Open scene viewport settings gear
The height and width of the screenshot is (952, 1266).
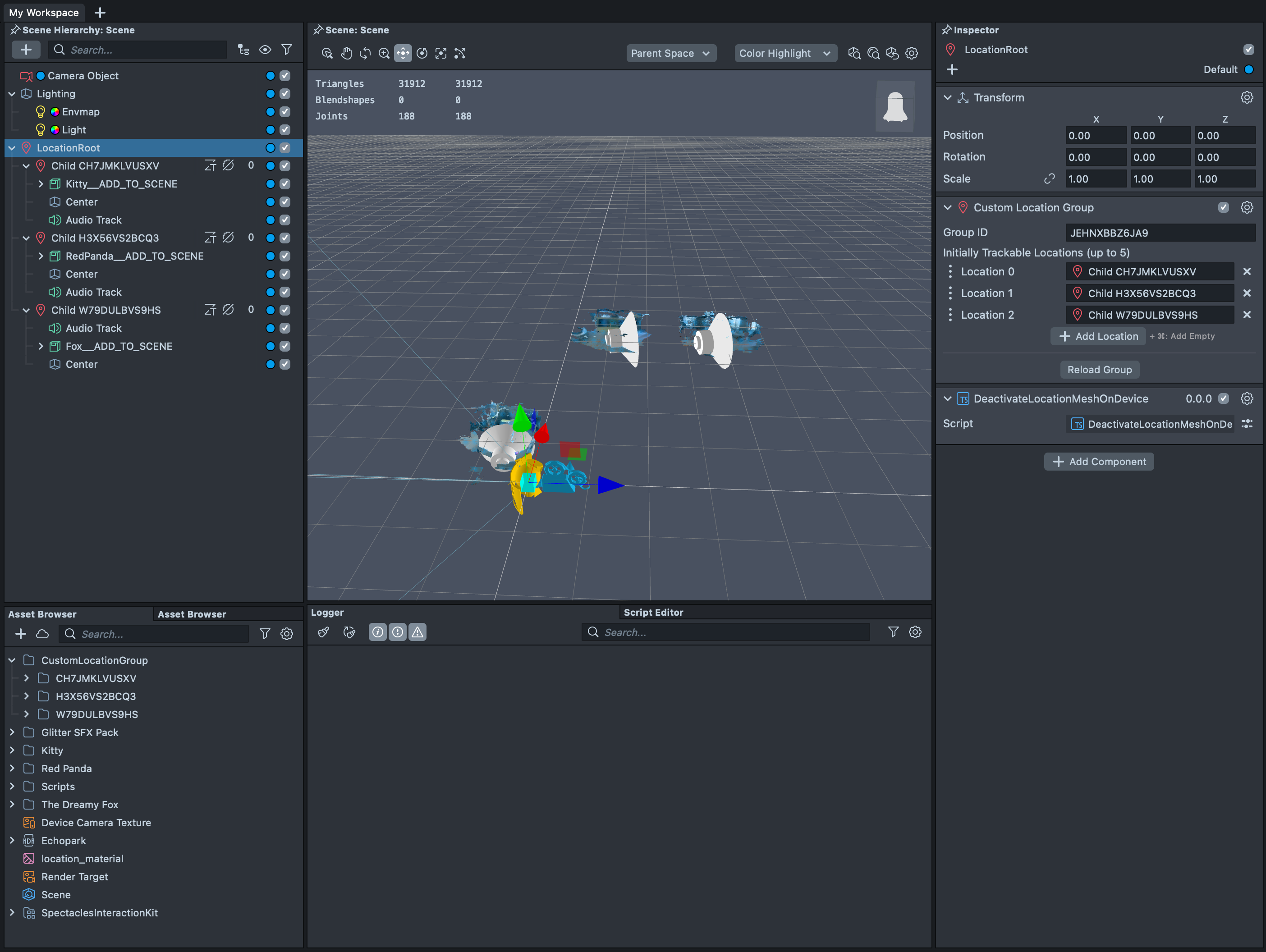click(x=912, y=53)
